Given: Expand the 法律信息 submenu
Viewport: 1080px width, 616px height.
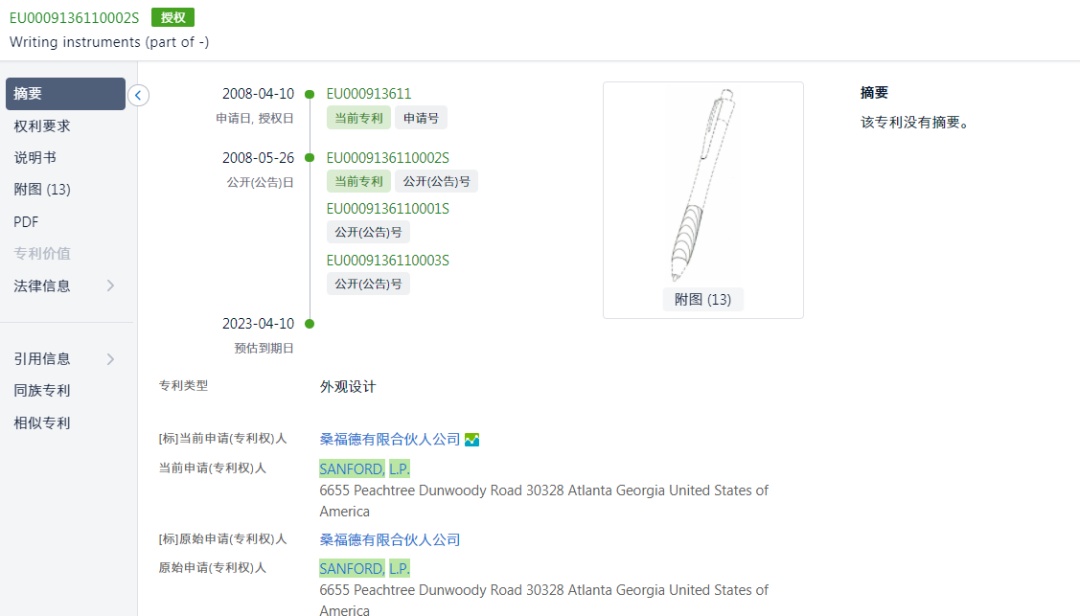Looking at the screenshot, I should [110, 286].
